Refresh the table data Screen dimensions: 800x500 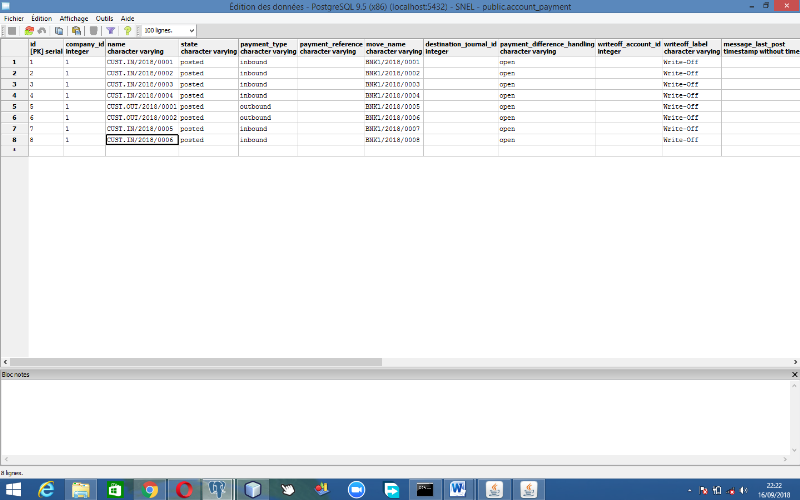coord(29,31)
